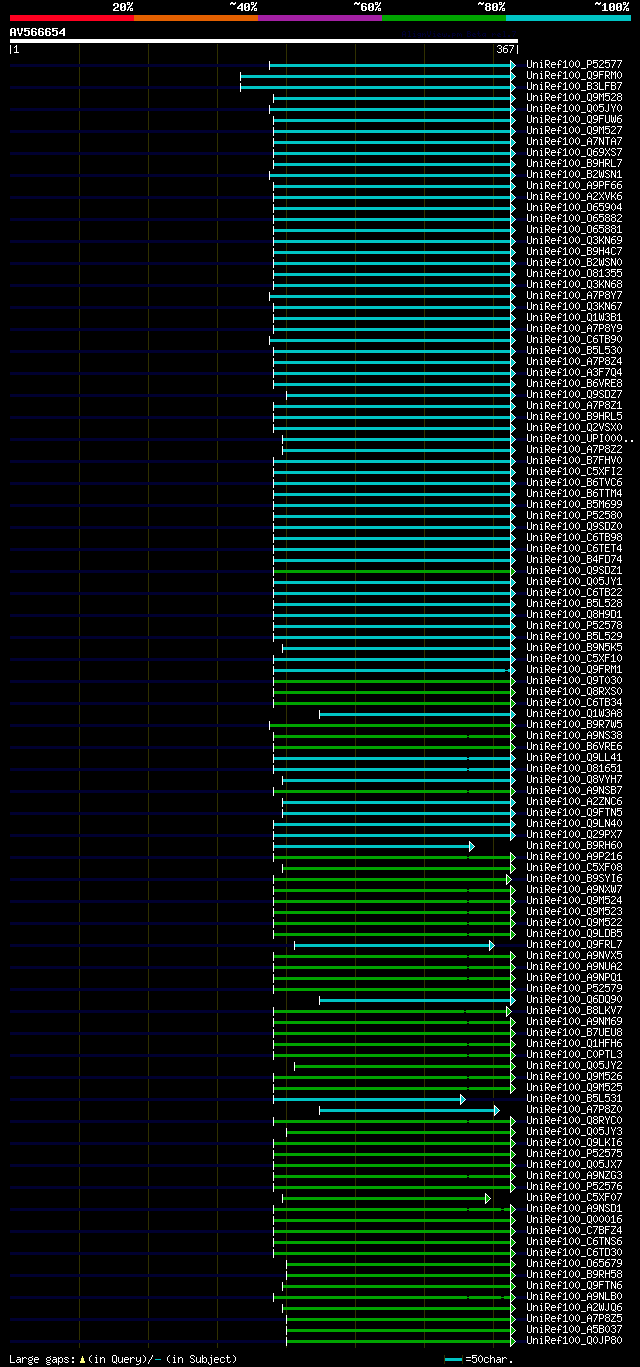640x1367 pixels.
Task: Select hit label UniRef100_C6TET4
Action: (574, 548)
